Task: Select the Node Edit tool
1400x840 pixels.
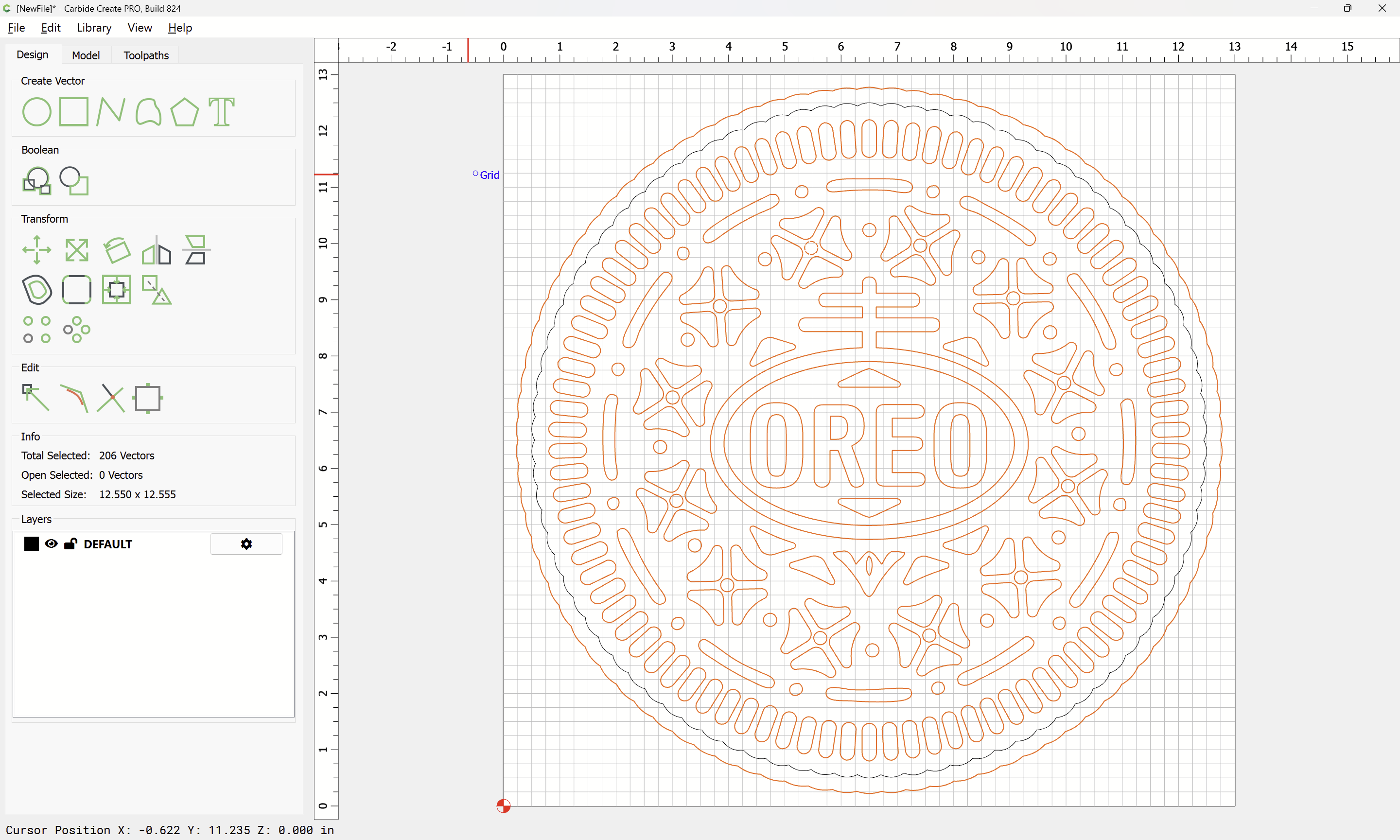Action: (x=35, y=398)
